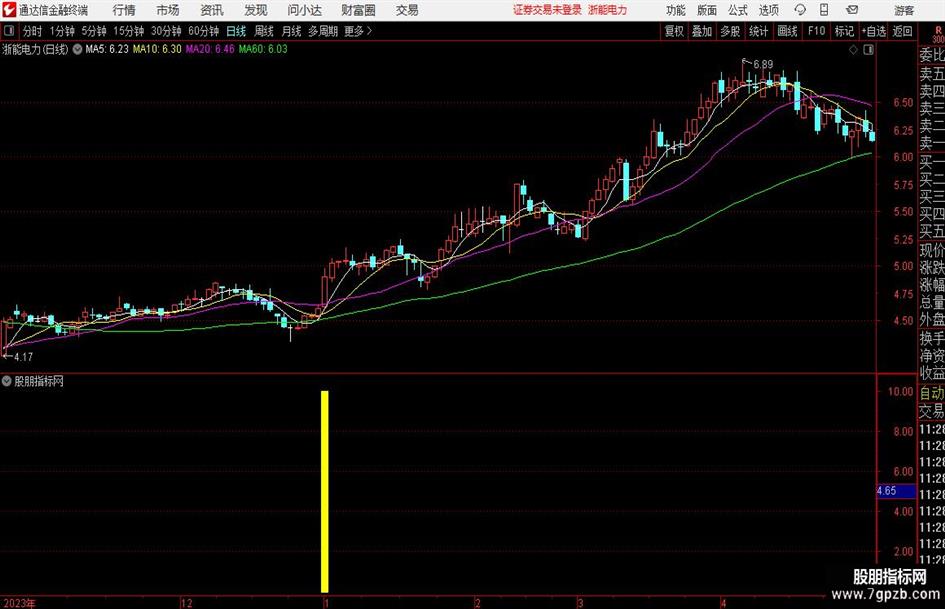The image size is (945, 609).
Task: Click the 通达信 red logo icon
Action: pyautogui.click(x=8, y=10)
